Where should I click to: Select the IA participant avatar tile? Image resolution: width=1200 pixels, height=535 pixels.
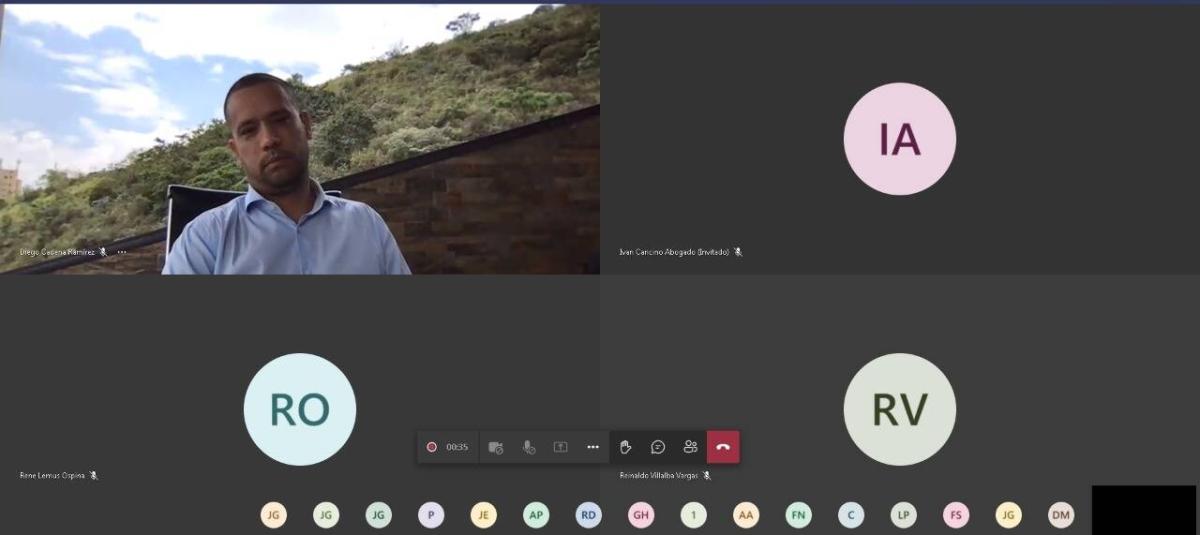pyautogui.click(x=899, y=139)
